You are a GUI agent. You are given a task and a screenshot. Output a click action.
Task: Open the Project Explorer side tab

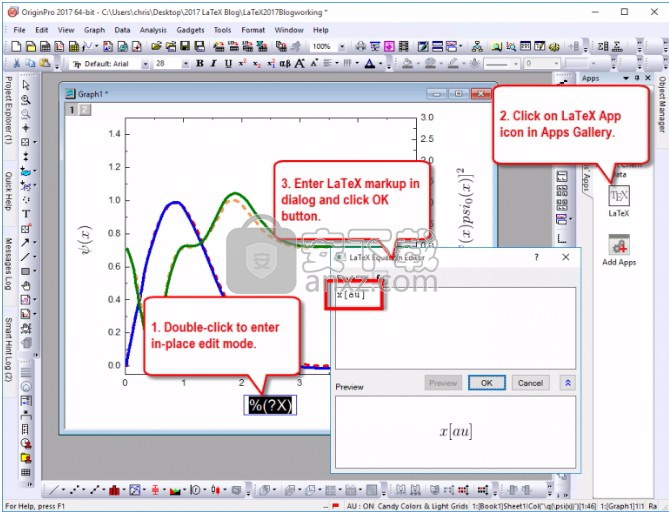[8, 111]
